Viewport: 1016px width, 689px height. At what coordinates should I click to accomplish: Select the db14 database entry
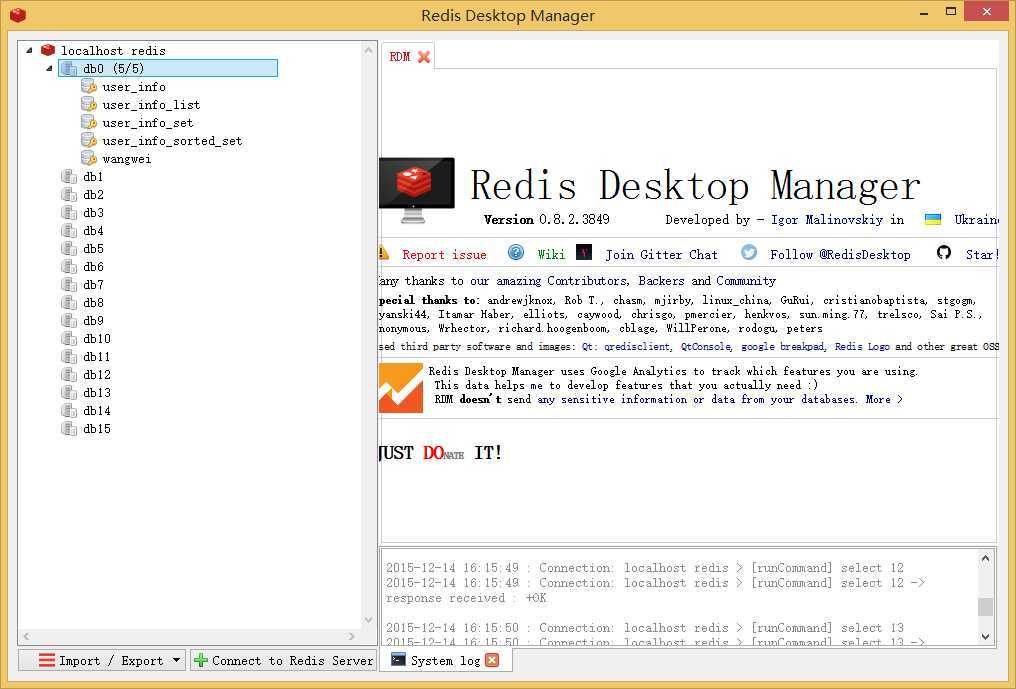pyautogui.click(x=97, y=411)
